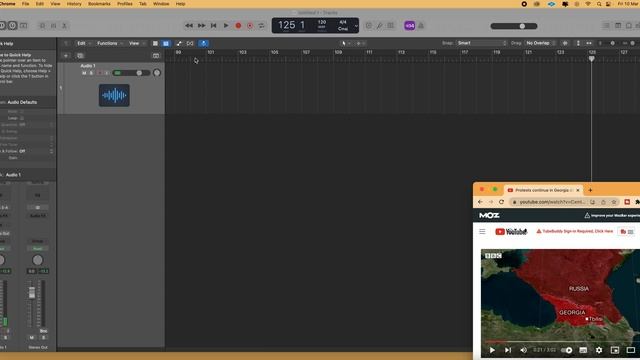The image size is (640, 360).
Task: Click the waveform zoom button
Action: 565,43
